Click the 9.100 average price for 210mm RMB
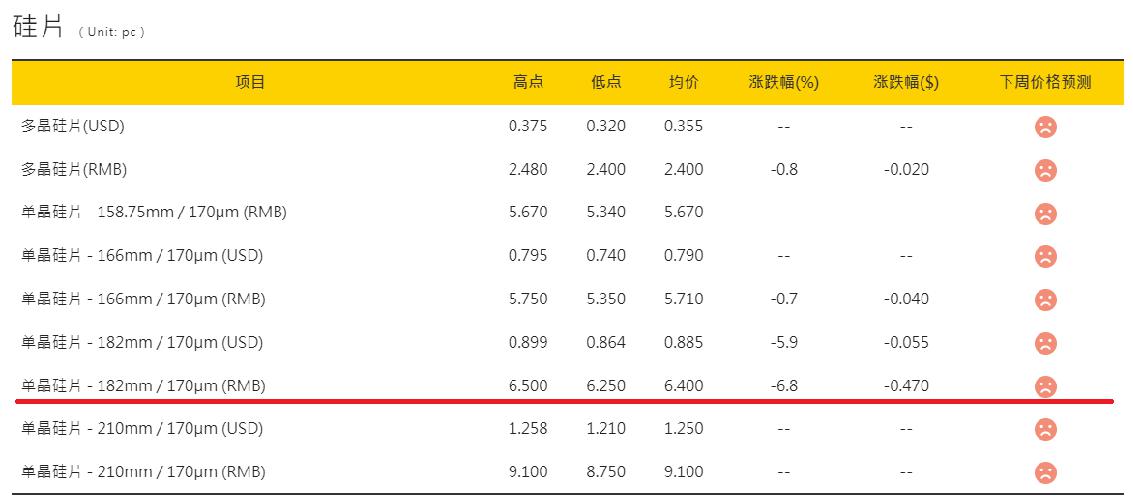 (683, 472)
